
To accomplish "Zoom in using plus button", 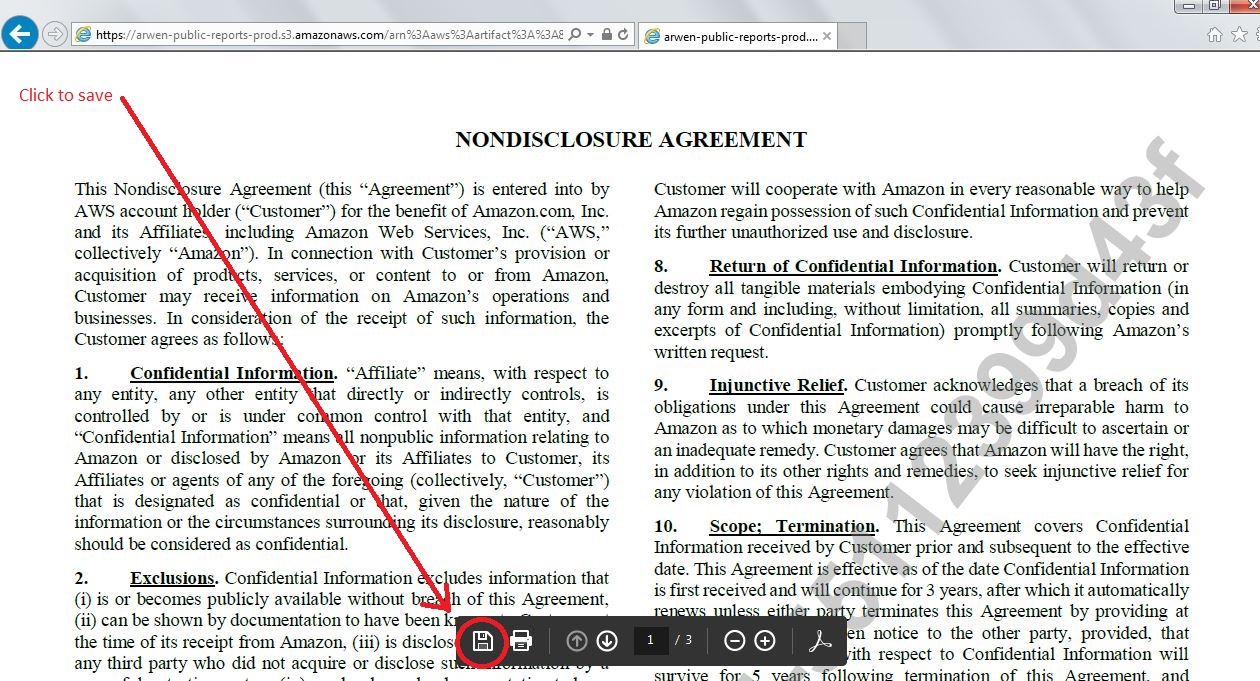I will (765, 641).
